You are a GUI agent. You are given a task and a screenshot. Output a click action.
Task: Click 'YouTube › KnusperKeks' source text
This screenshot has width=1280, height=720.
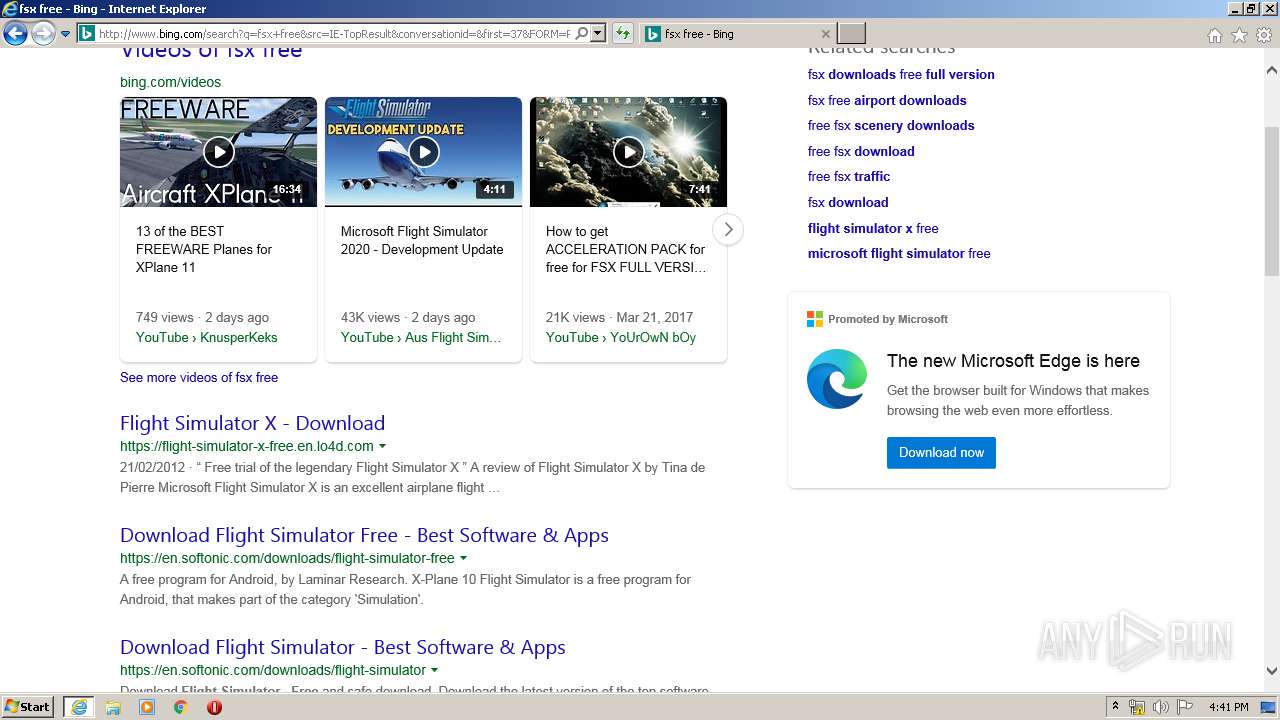[207, 337]
